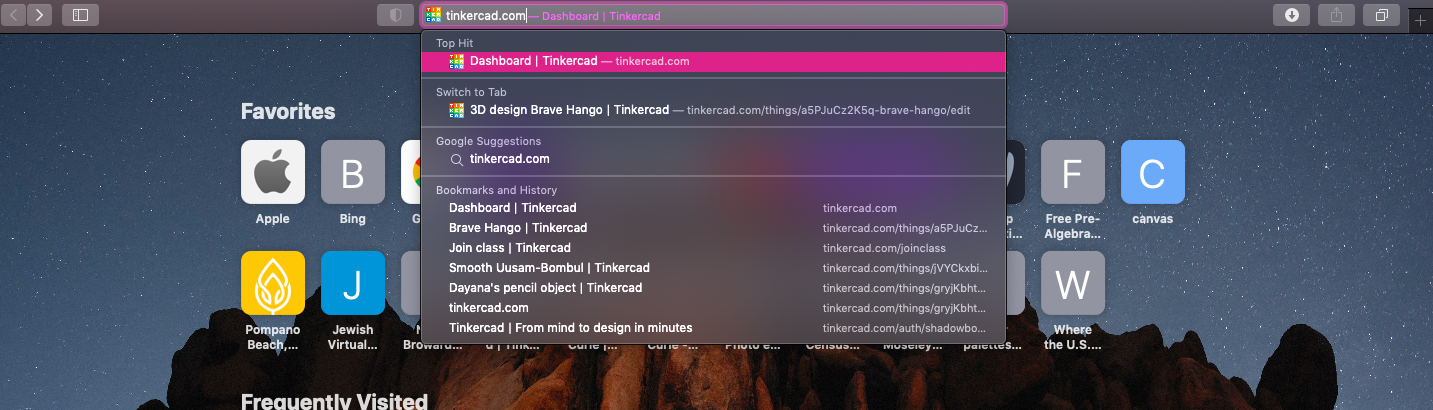
Task: Open Tinkercad | From mind to design entry
Action: click(x=713, y=328)
